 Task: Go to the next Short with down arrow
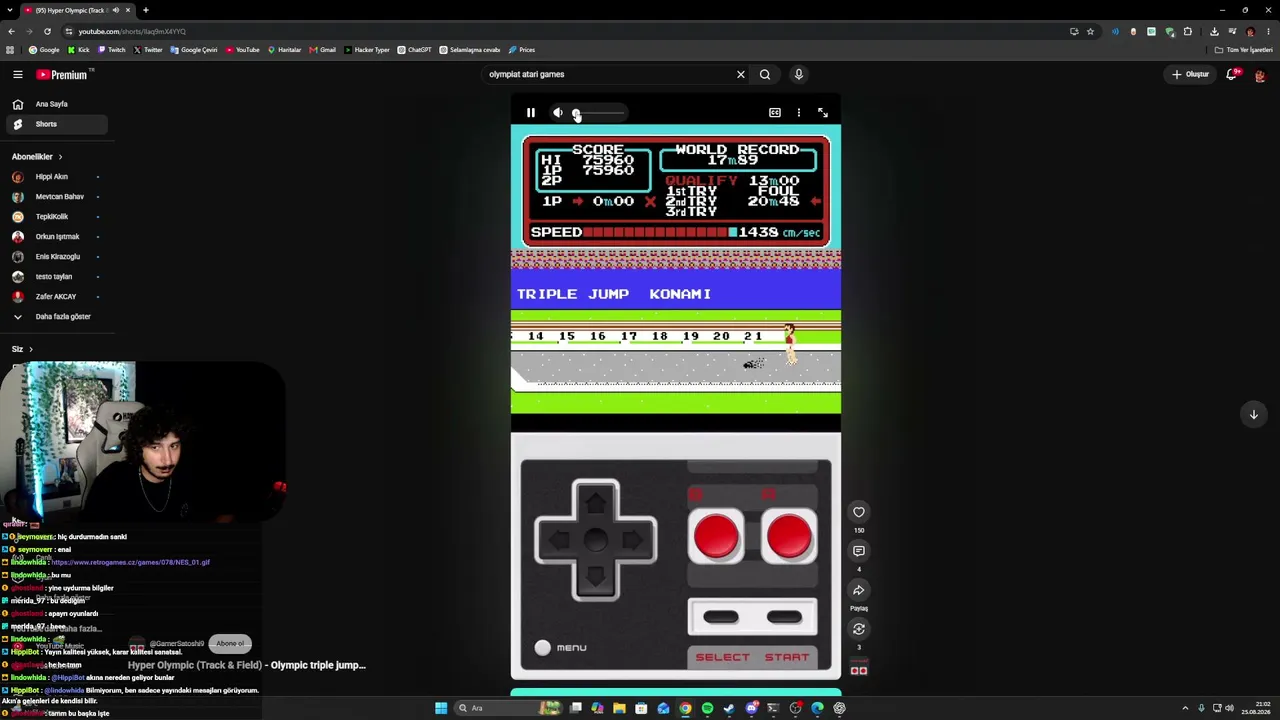pyautogui.click(x=1253, y=414)
